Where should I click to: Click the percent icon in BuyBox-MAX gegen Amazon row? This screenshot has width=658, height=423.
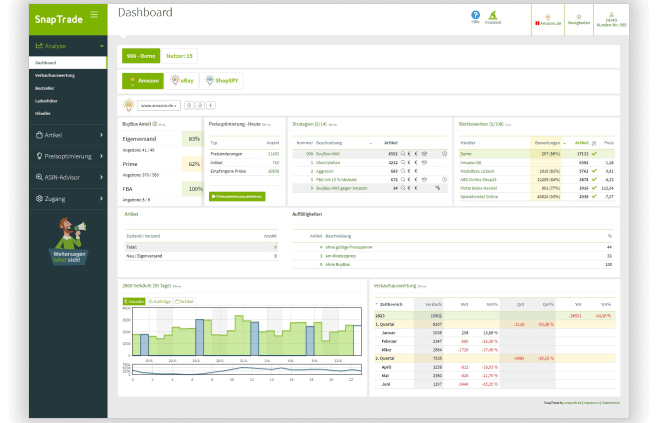click(x=437, y=188)
